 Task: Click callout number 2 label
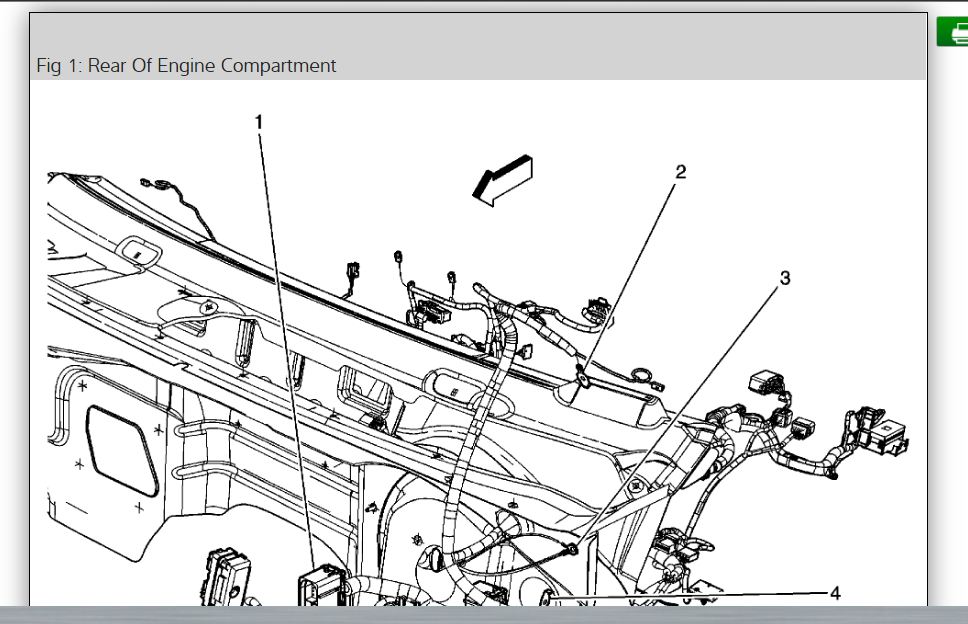pyautogui.click(x=680, y=172)
